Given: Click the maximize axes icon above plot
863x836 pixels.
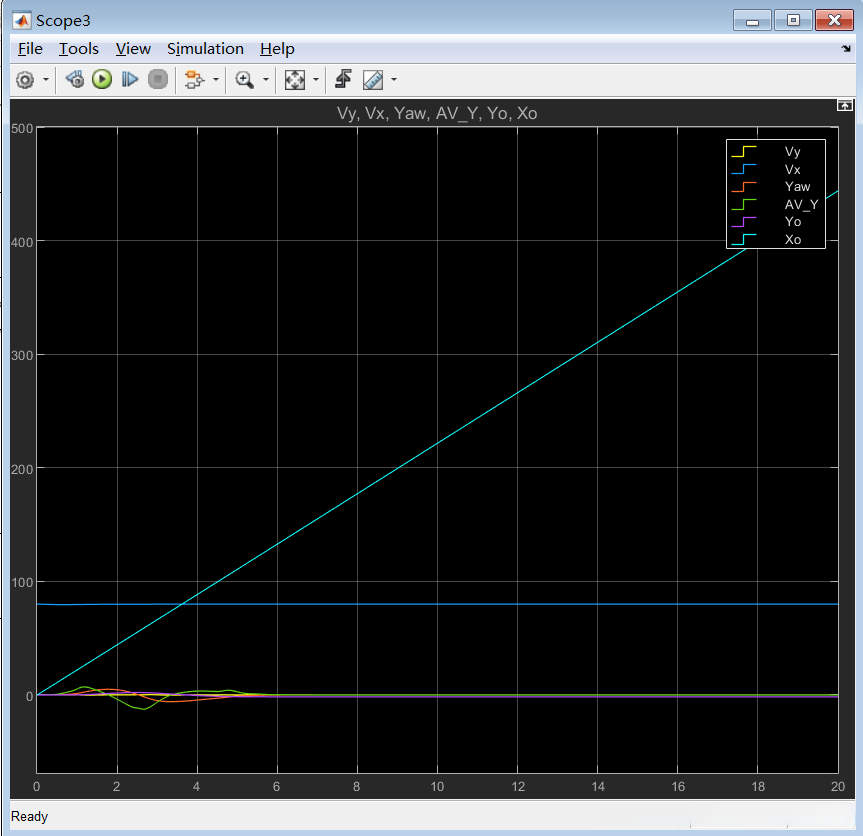Looking at the screenshot, I should (845, 105).
